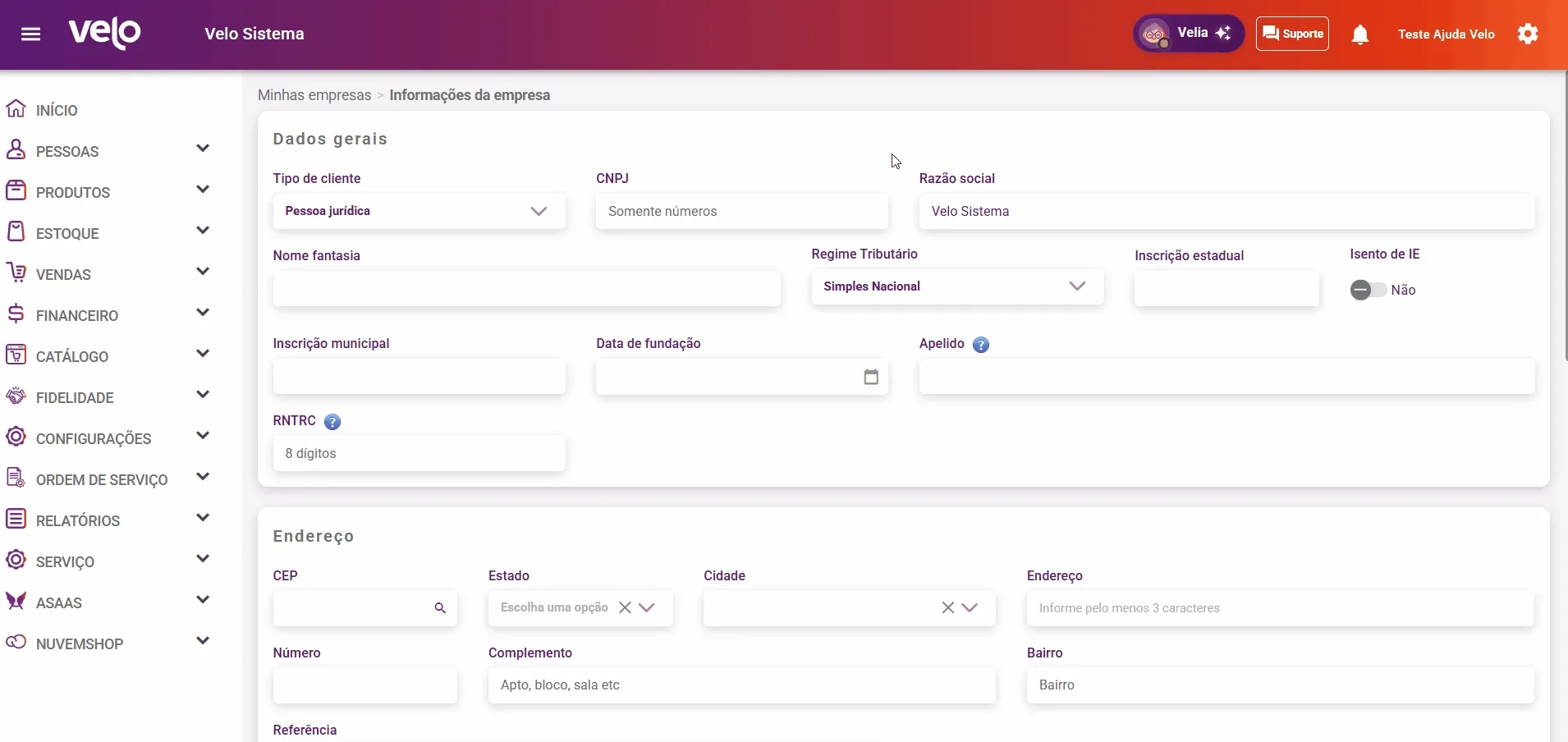This screenshot has height=742, width=1568.
Task: Open the Suporte chat button
Action: [1292, 34]
